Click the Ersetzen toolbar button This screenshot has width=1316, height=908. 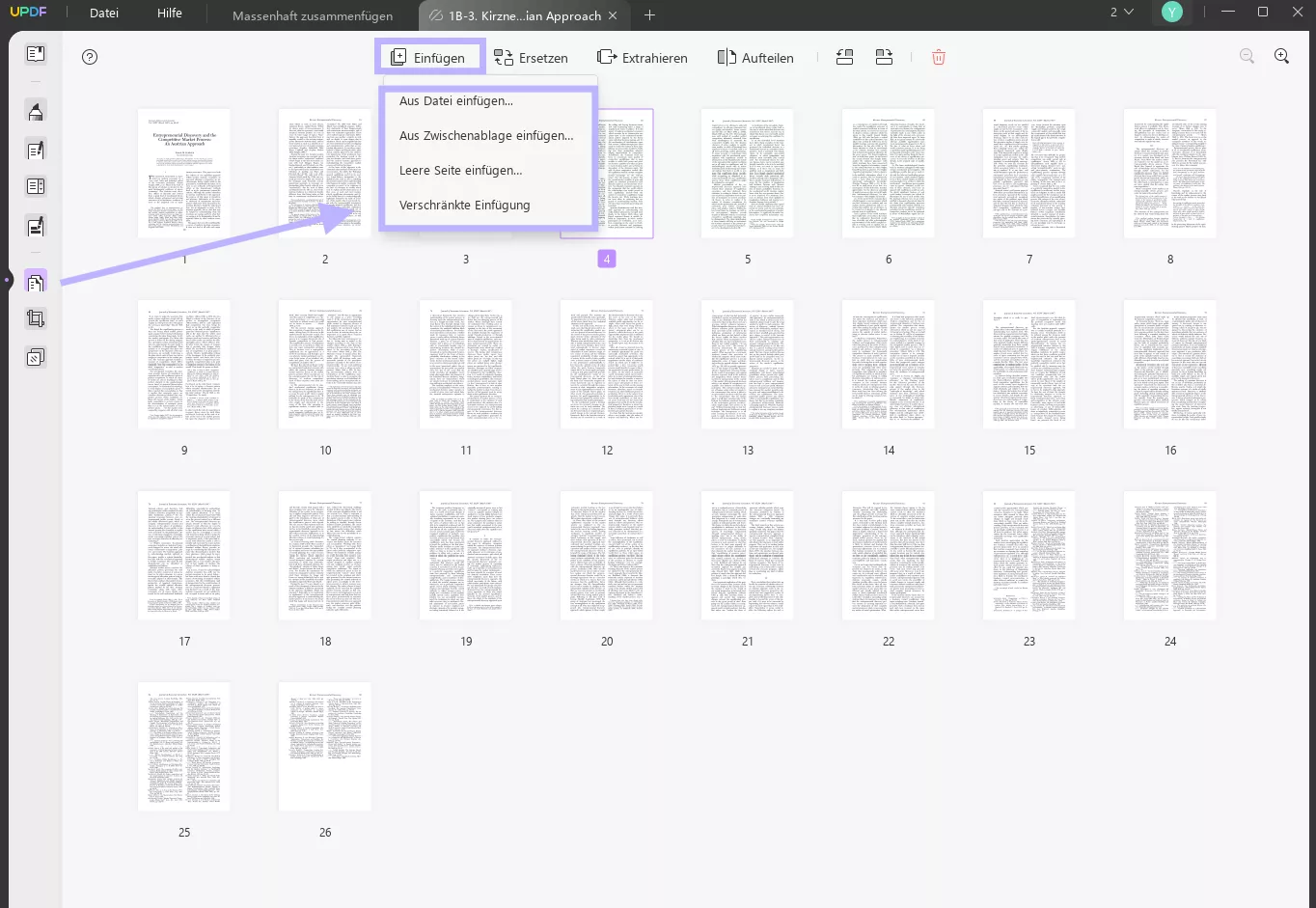(x=532, y=58)
